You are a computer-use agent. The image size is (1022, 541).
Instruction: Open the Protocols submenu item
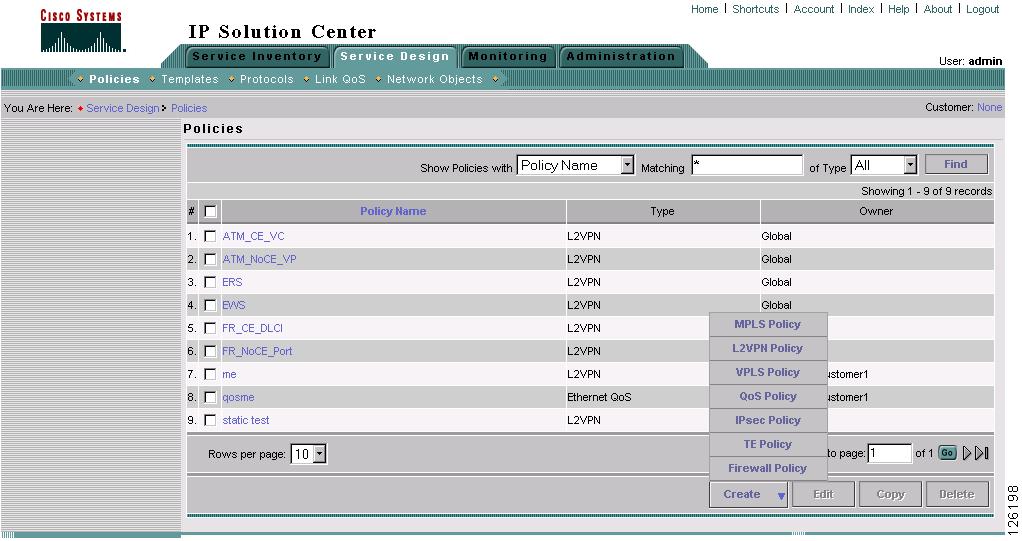pyautogui.click(x=267, y=79)
